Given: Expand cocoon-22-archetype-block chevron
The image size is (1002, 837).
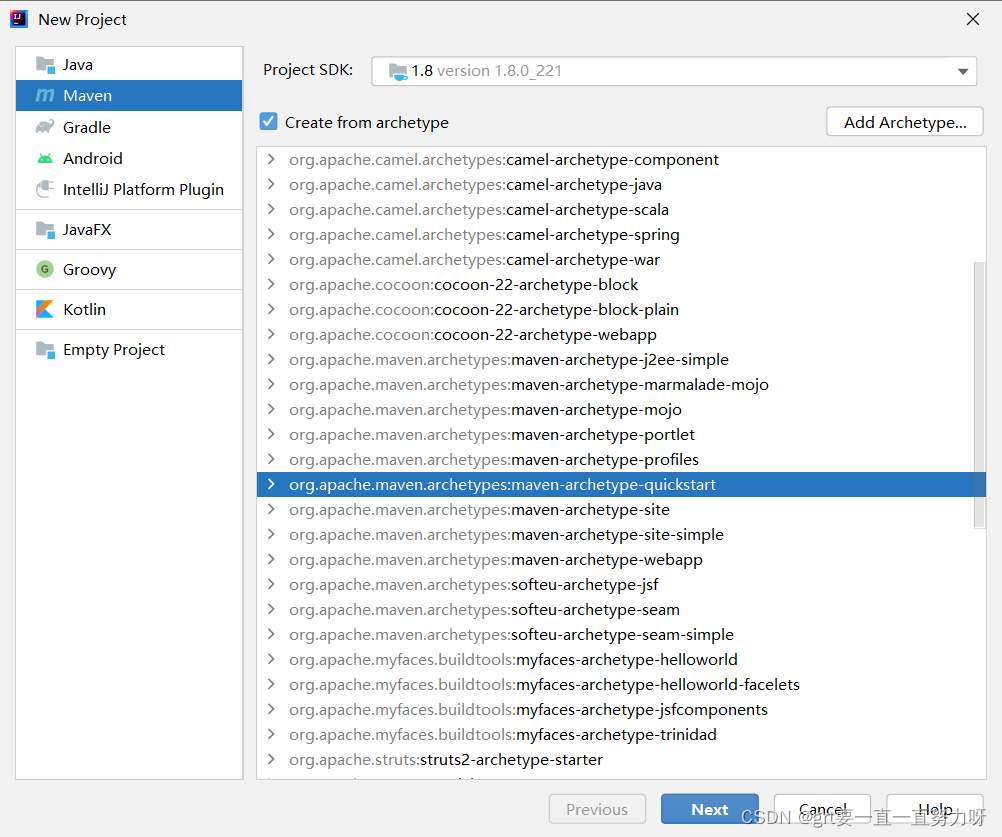Looking at the screenshot, I should tap(271, 284).
